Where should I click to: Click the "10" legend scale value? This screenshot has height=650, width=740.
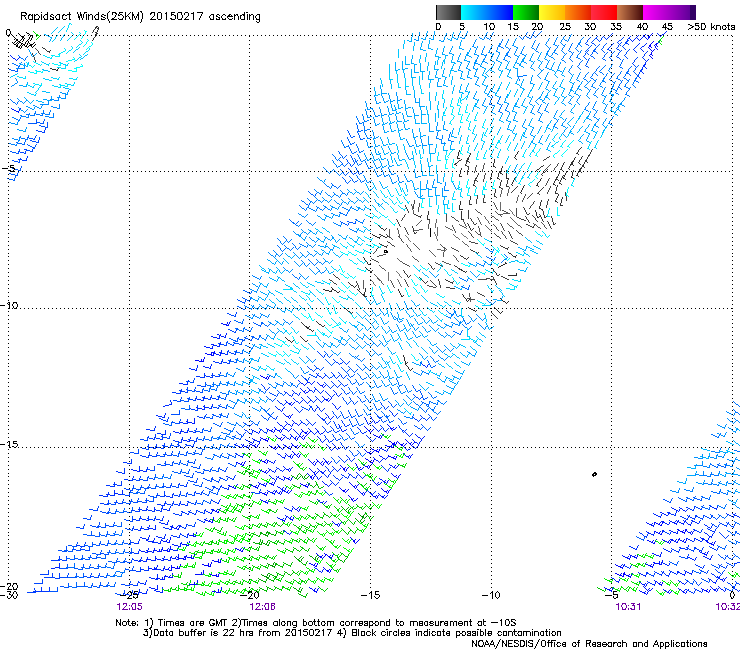pos(489,27)
